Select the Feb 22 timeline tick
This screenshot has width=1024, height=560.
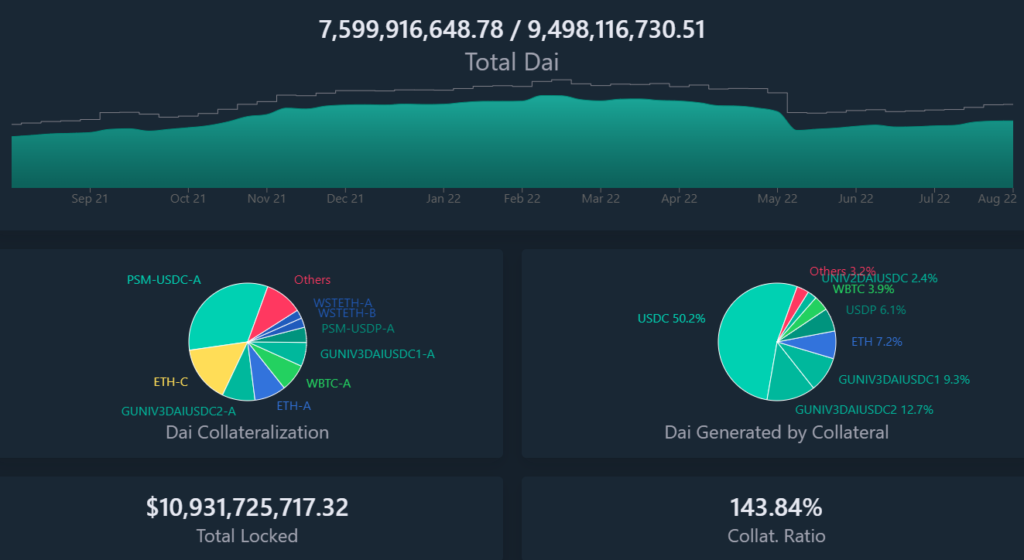(522, 199)
